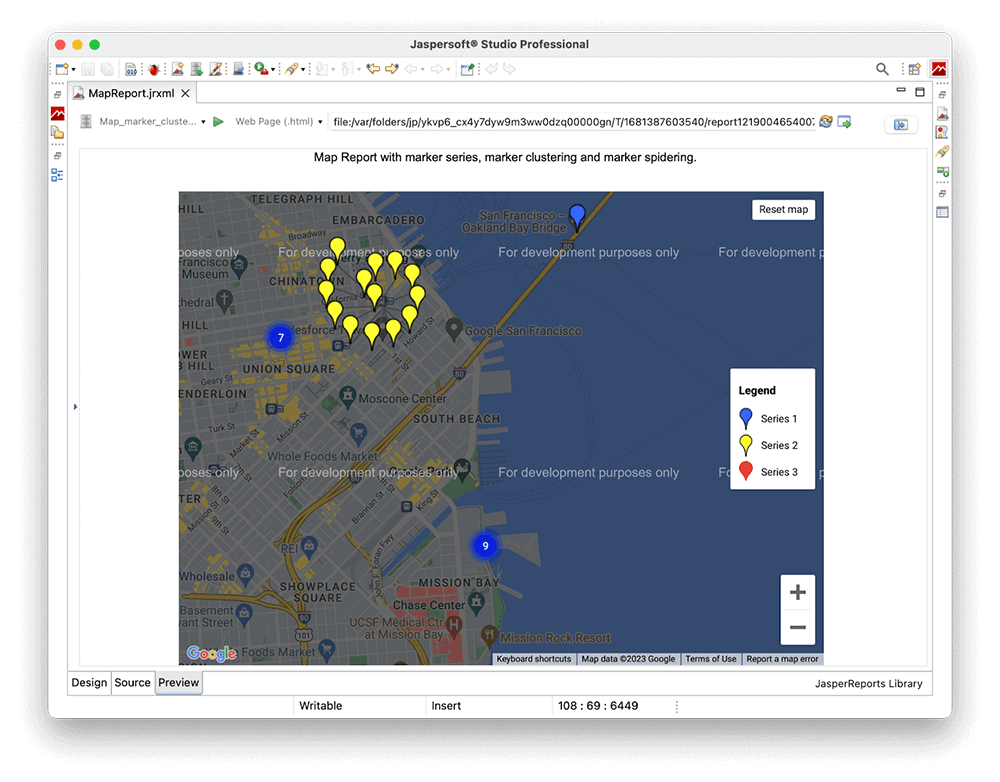The height and width of the screenshot is (782, 1000).
Task: Click Series 3 red legend marker
Action: click(746, 471)
